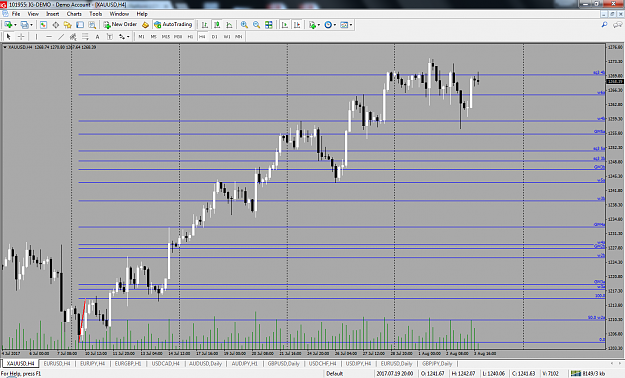Image resolution: width=625 pixels, height=378 pixels.
Task: Switch to the AUDUSD,Daily chart tab
Action: [x=205, y=364]
